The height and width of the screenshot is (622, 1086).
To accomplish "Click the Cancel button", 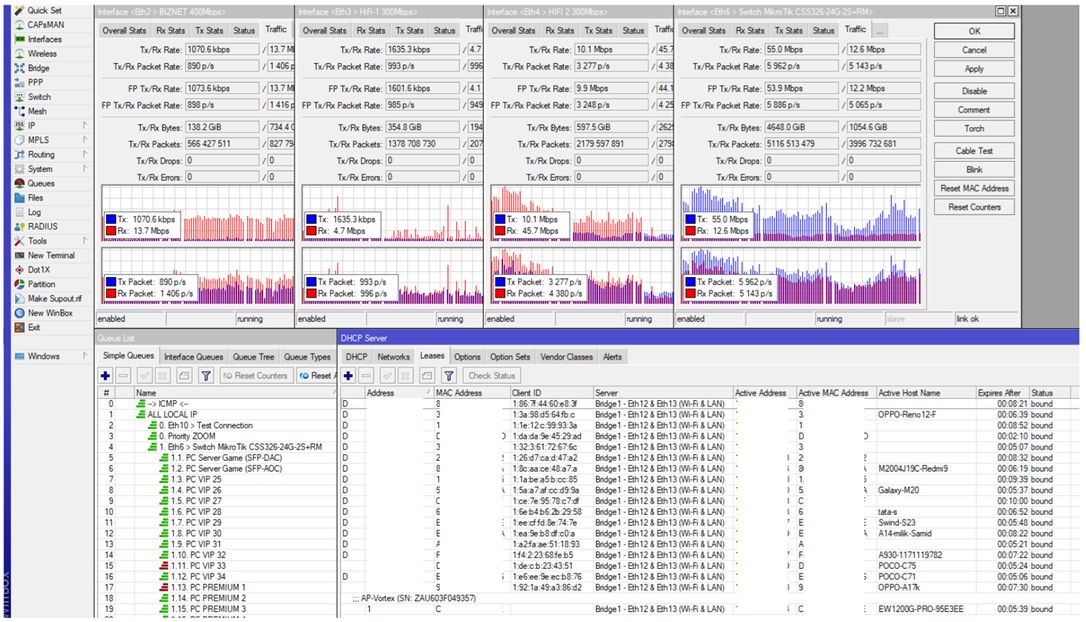I will click(974, 50).
